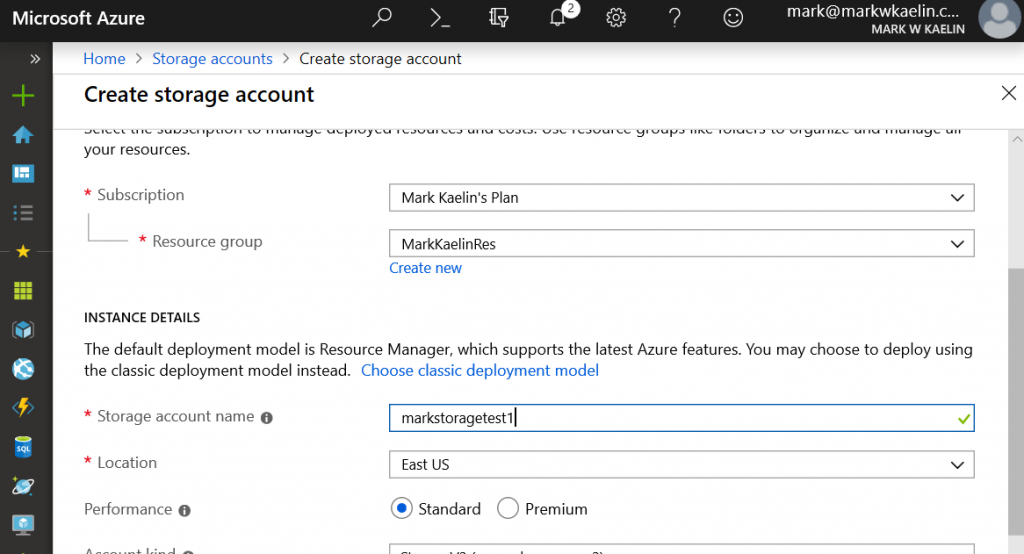The width and height of the screenshot is (1024, 554).
Task: Click Create new resource group link
Action: [x=425, y=268]
